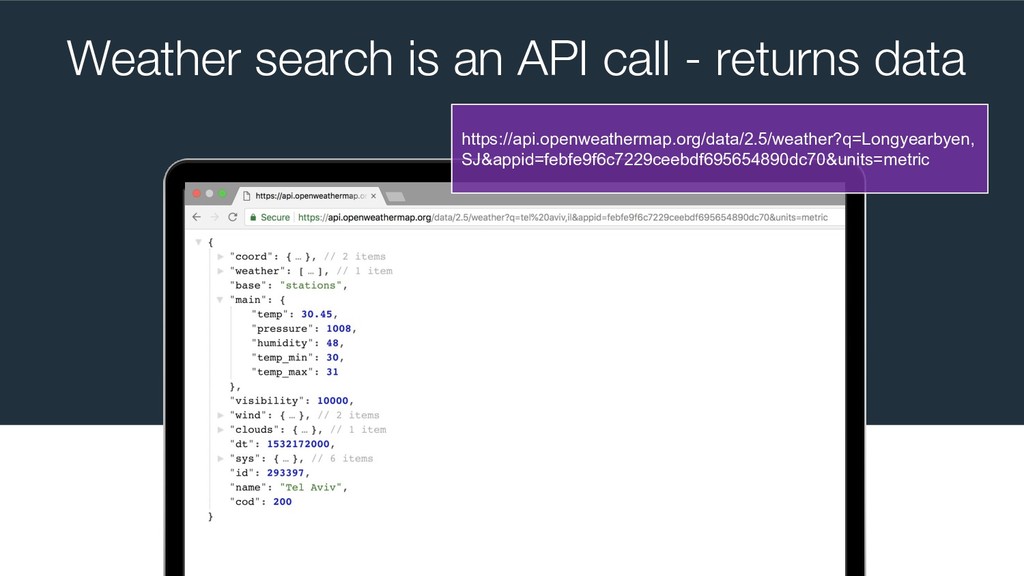The width and height of the screenshot is (1024, 576).
Task: Expand the "weather" array node
Action: (x=221, y=271)
